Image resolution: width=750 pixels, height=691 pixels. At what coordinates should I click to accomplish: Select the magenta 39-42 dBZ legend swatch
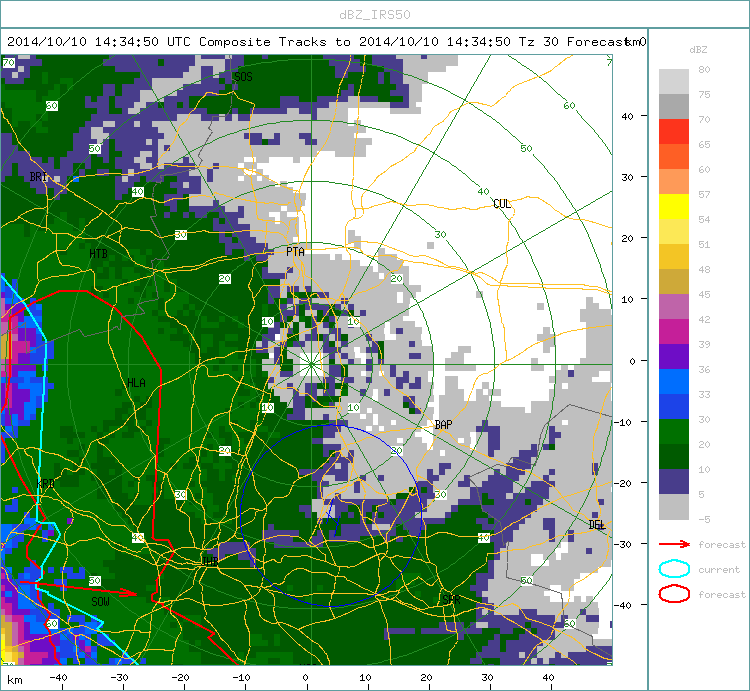(673, 331)
